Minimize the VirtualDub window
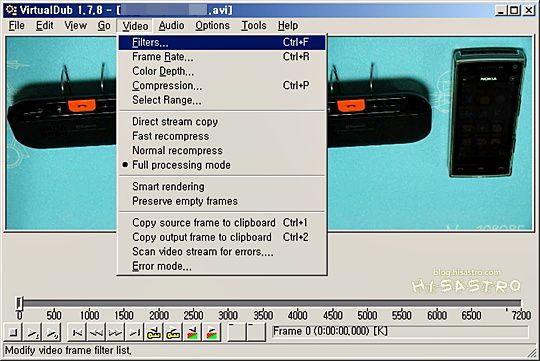This screenshot has width=540, height=361. [501, 10]
